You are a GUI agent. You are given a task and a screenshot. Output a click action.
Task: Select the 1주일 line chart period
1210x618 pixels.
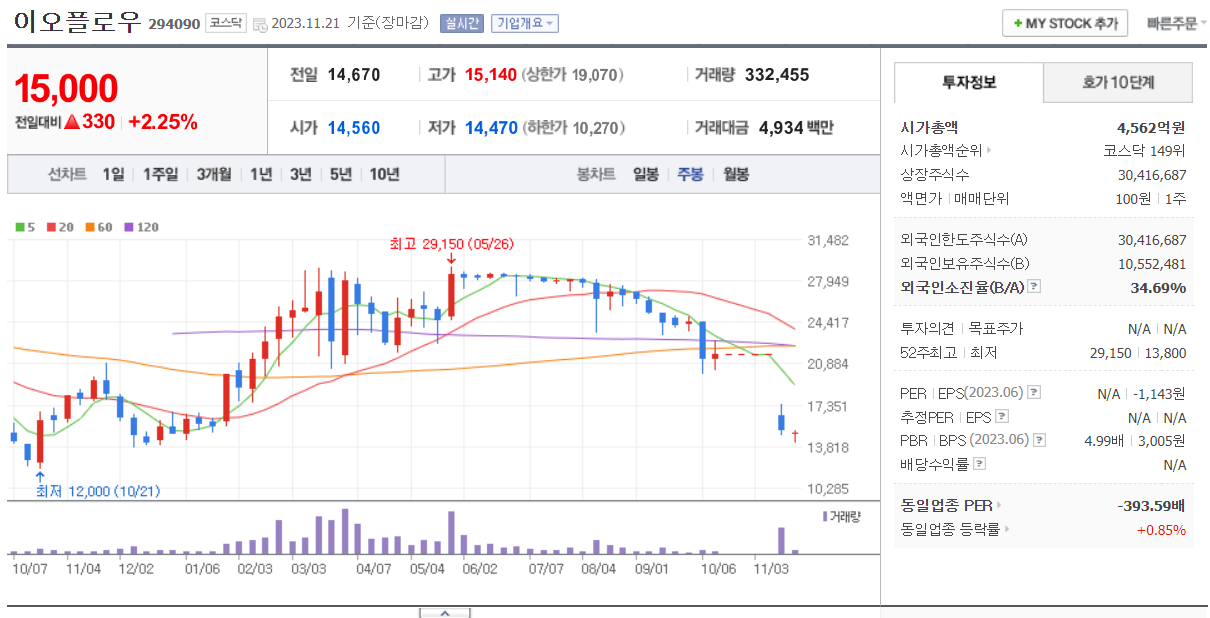coord(160,174)
